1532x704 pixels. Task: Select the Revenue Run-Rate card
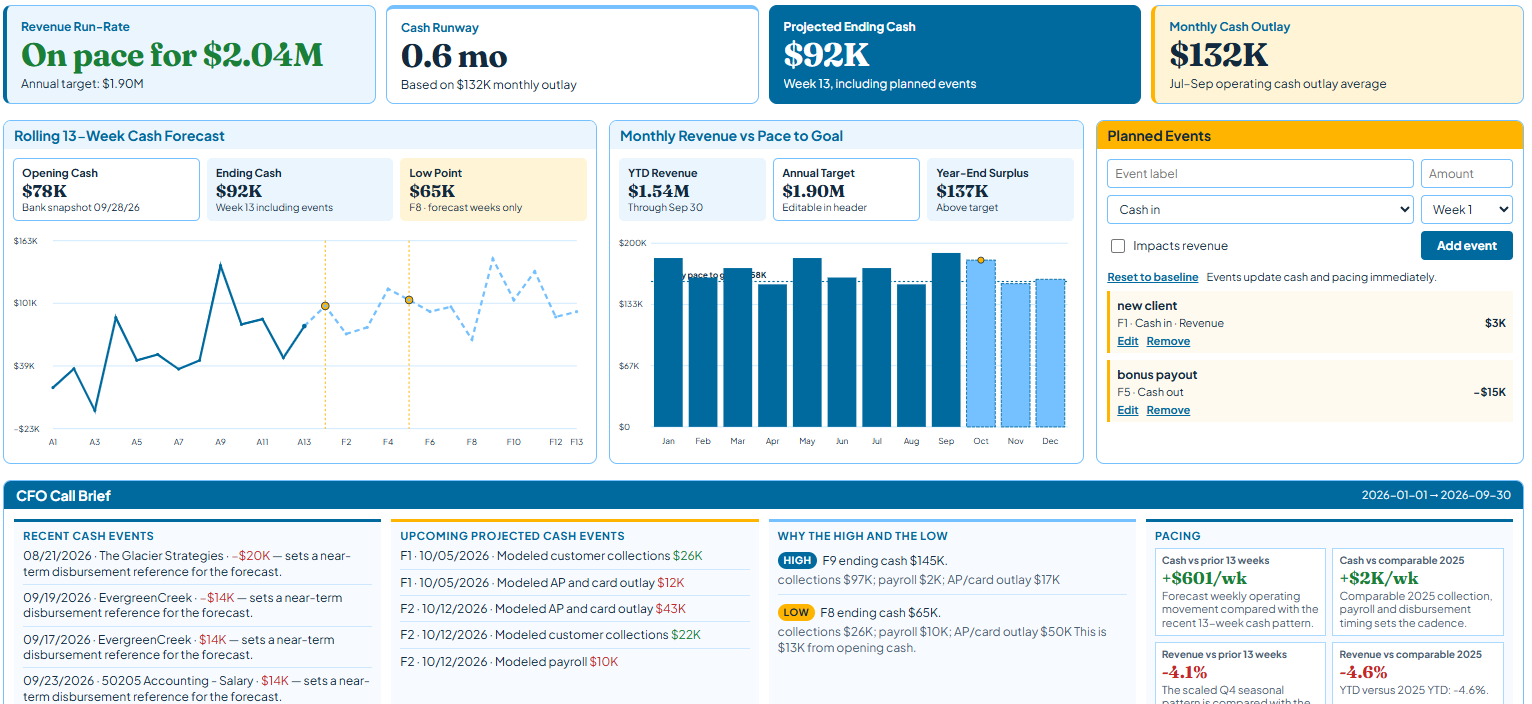(190, 54)
